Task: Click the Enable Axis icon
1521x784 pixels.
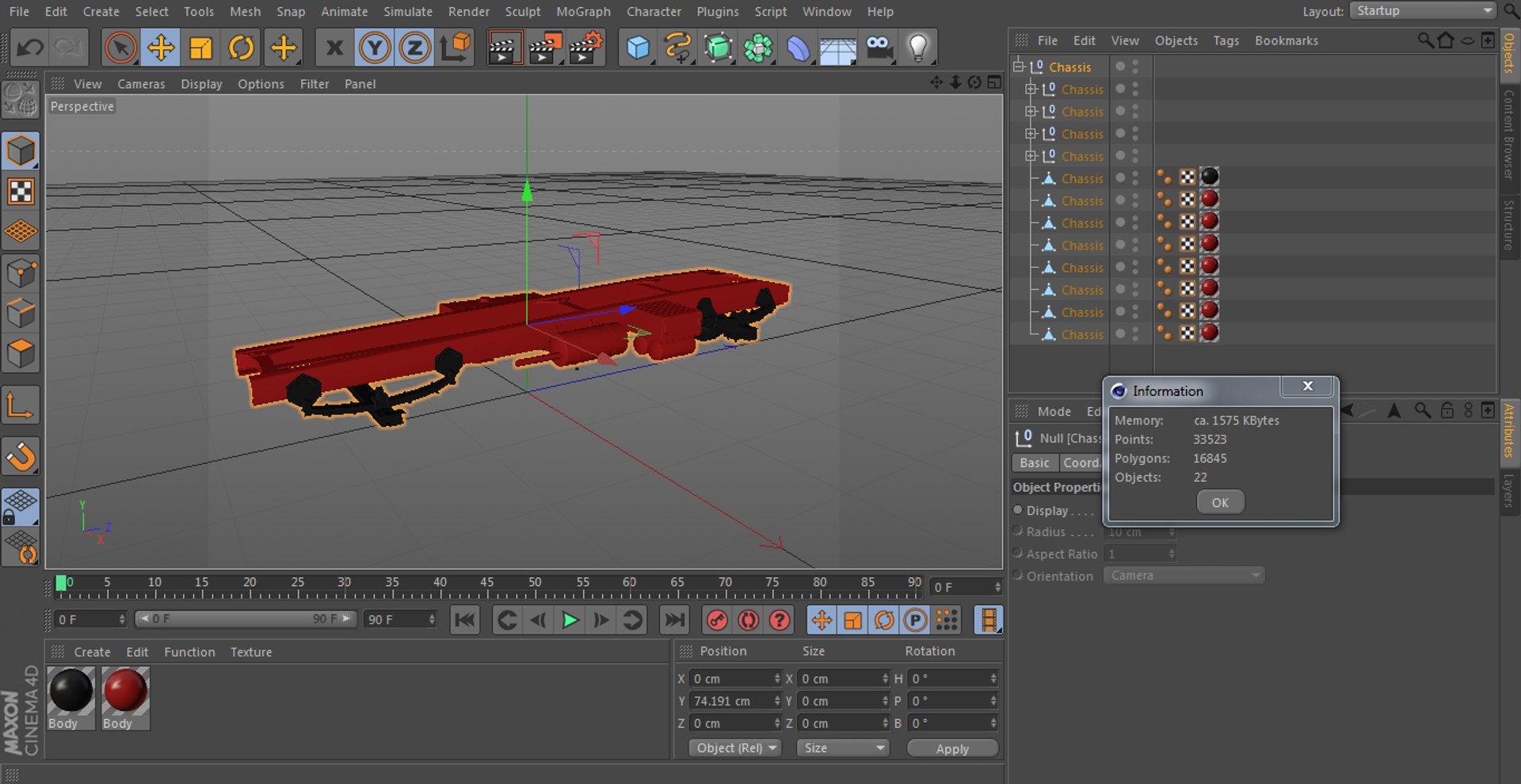Action: tap(21, 406)
